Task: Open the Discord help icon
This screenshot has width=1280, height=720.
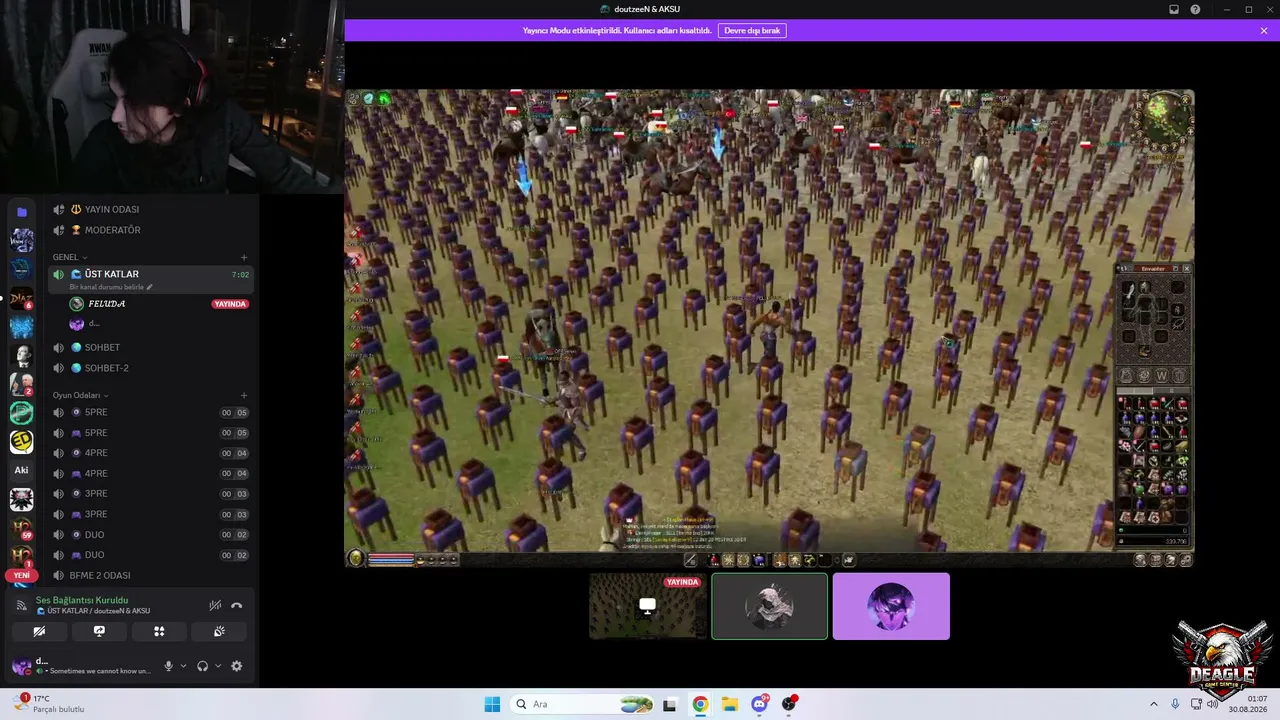Action: (x=1195, y=10)
